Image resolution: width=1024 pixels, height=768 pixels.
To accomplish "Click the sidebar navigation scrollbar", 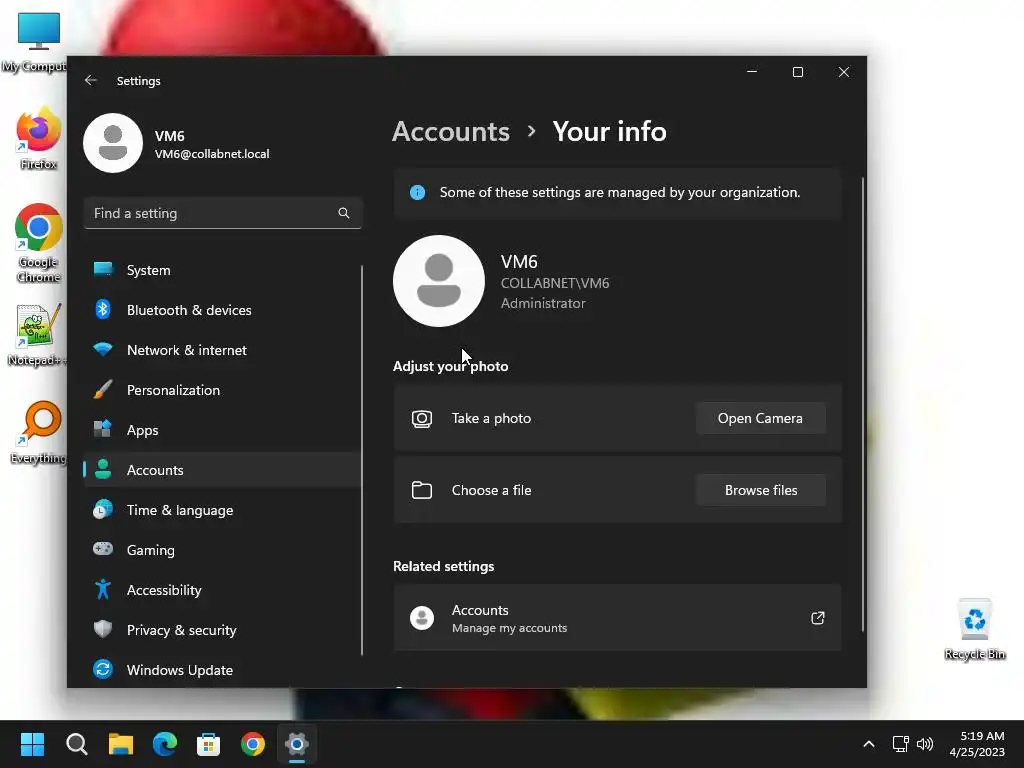I will 362,460.
